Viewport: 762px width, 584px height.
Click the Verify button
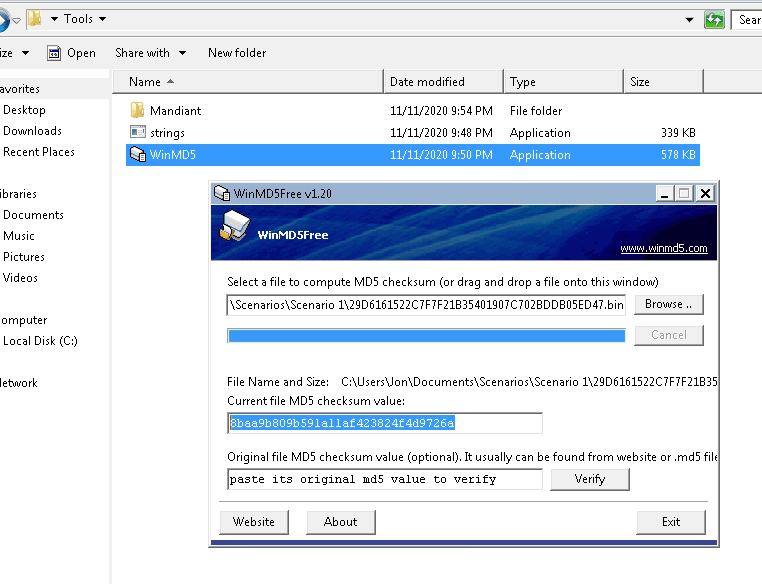(590, 479)
